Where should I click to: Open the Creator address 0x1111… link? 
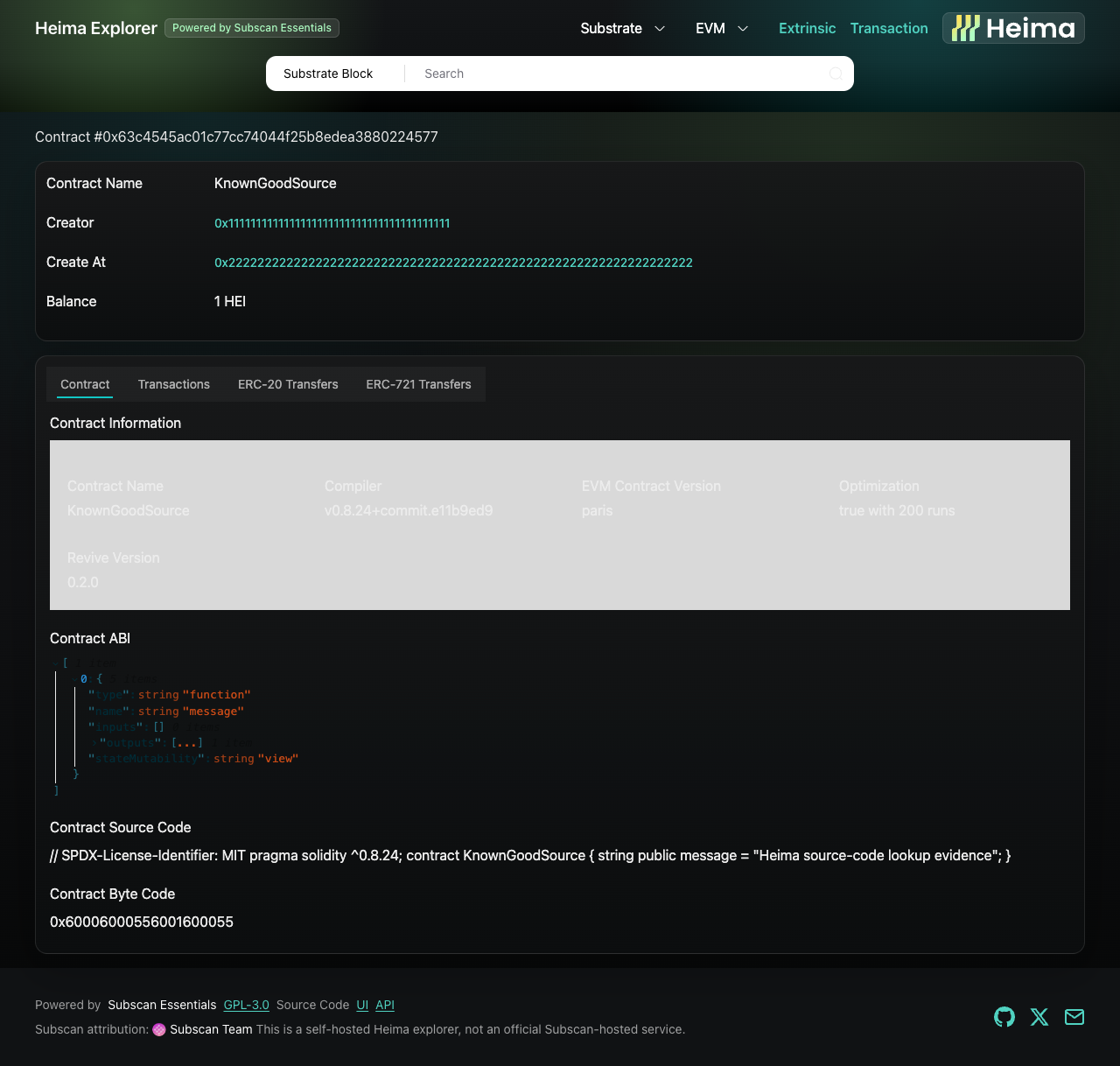(x=332, y=223)
